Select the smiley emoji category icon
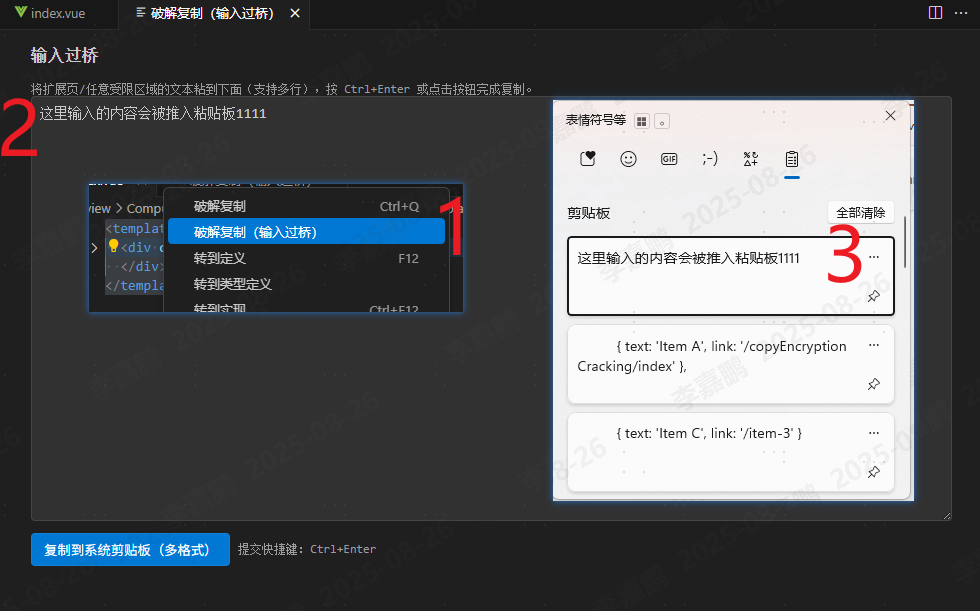Screen dimensions: 980x611 tap(628, 158)
